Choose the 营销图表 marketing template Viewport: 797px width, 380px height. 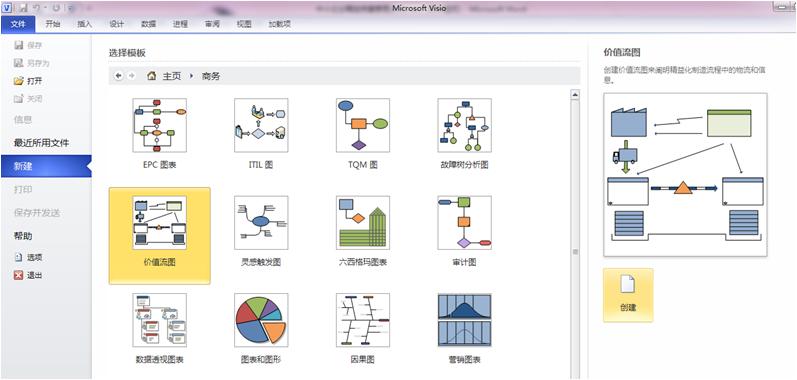465,320
